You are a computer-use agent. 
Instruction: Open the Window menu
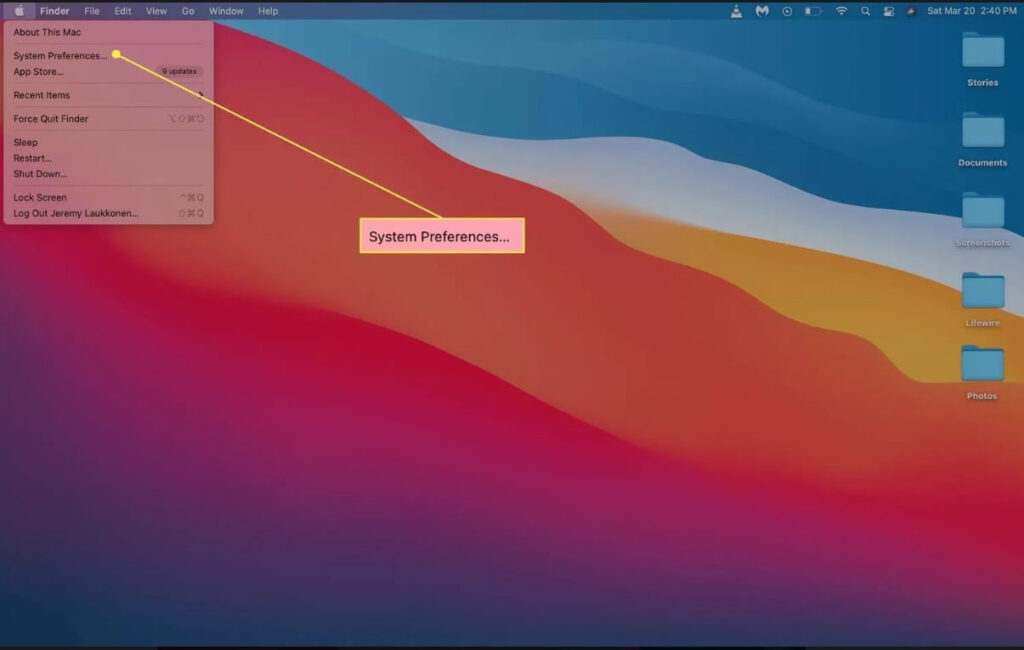226,11
